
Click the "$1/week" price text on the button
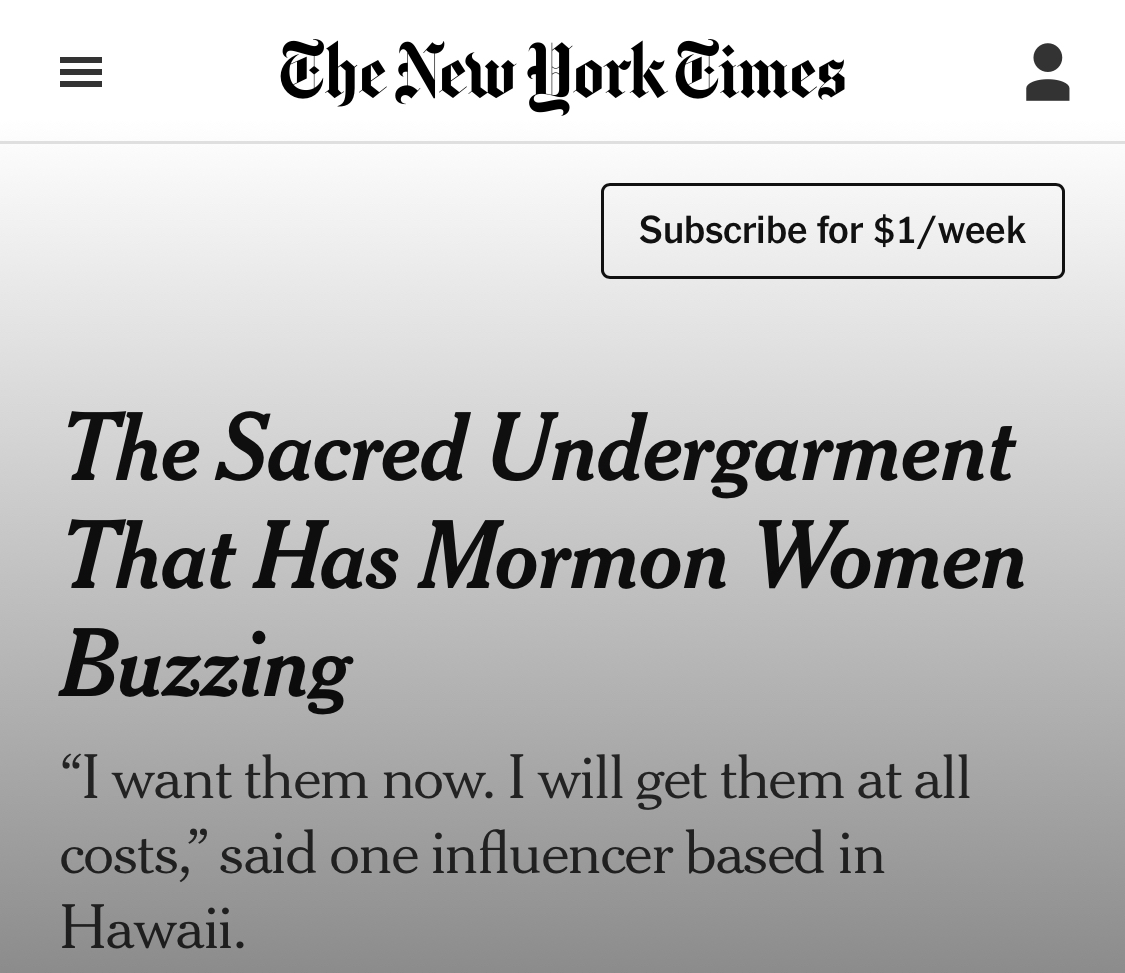pos(949,230)
